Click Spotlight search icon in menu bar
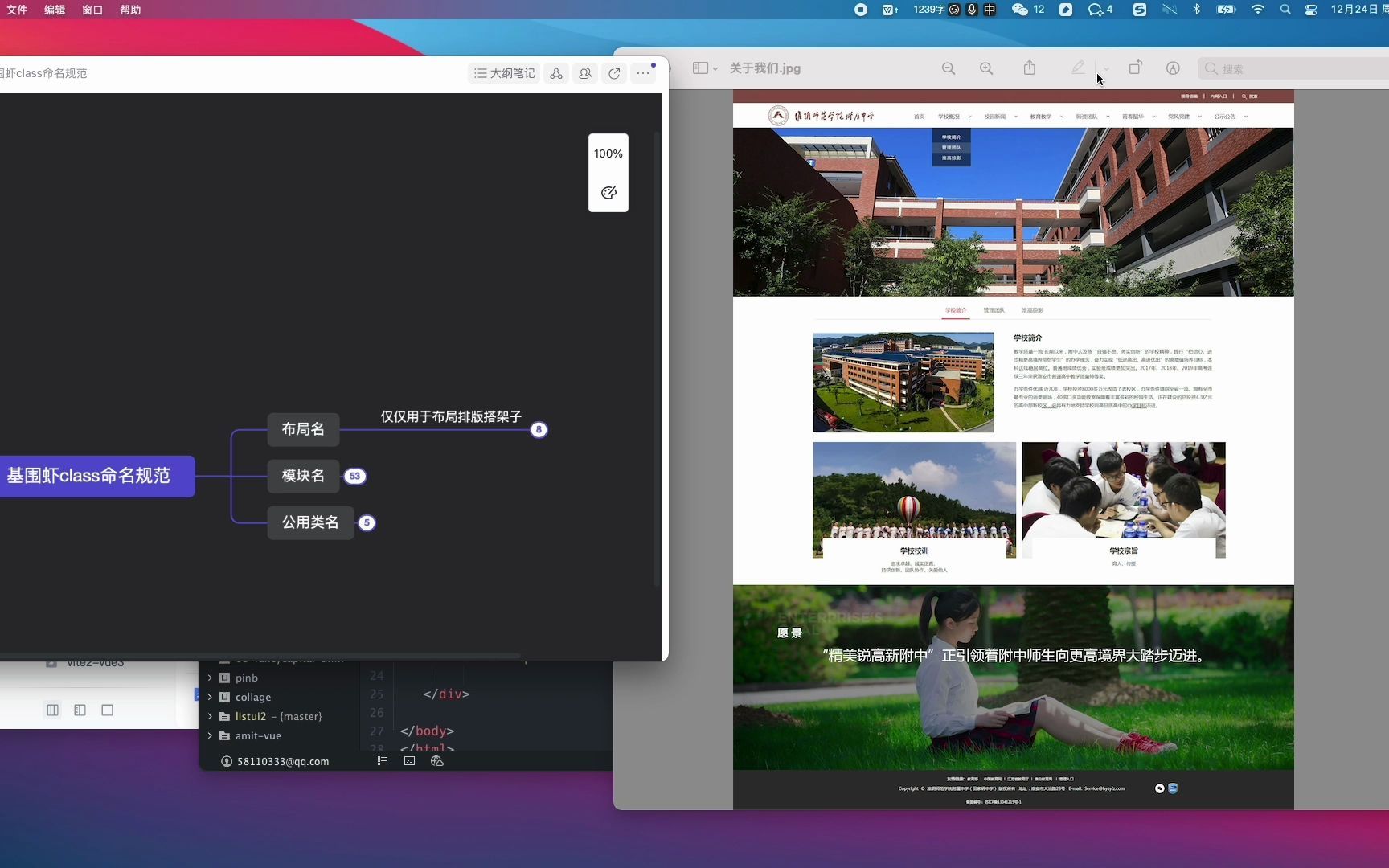This screenshot has height=868, width=1389. (x=1285, y=10)
